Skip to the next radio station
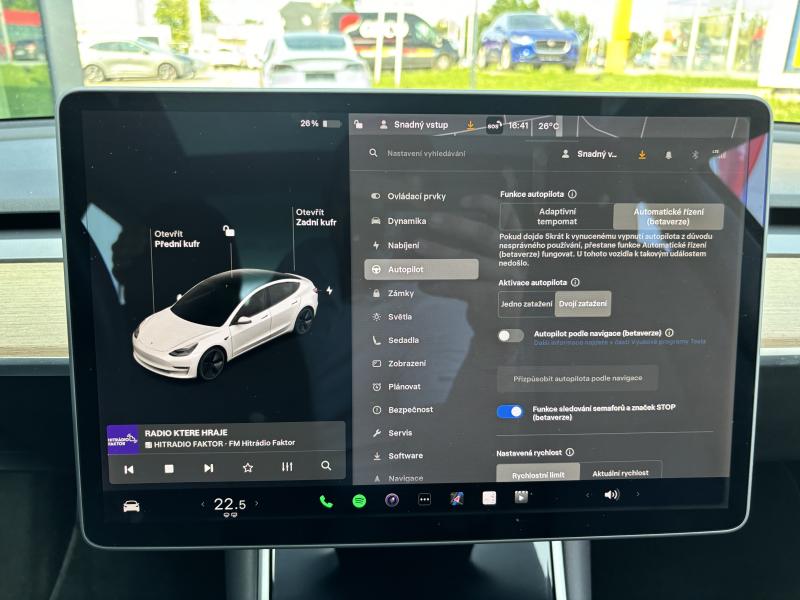This screenshot has height=600, width=800. [x=208, y=468]
